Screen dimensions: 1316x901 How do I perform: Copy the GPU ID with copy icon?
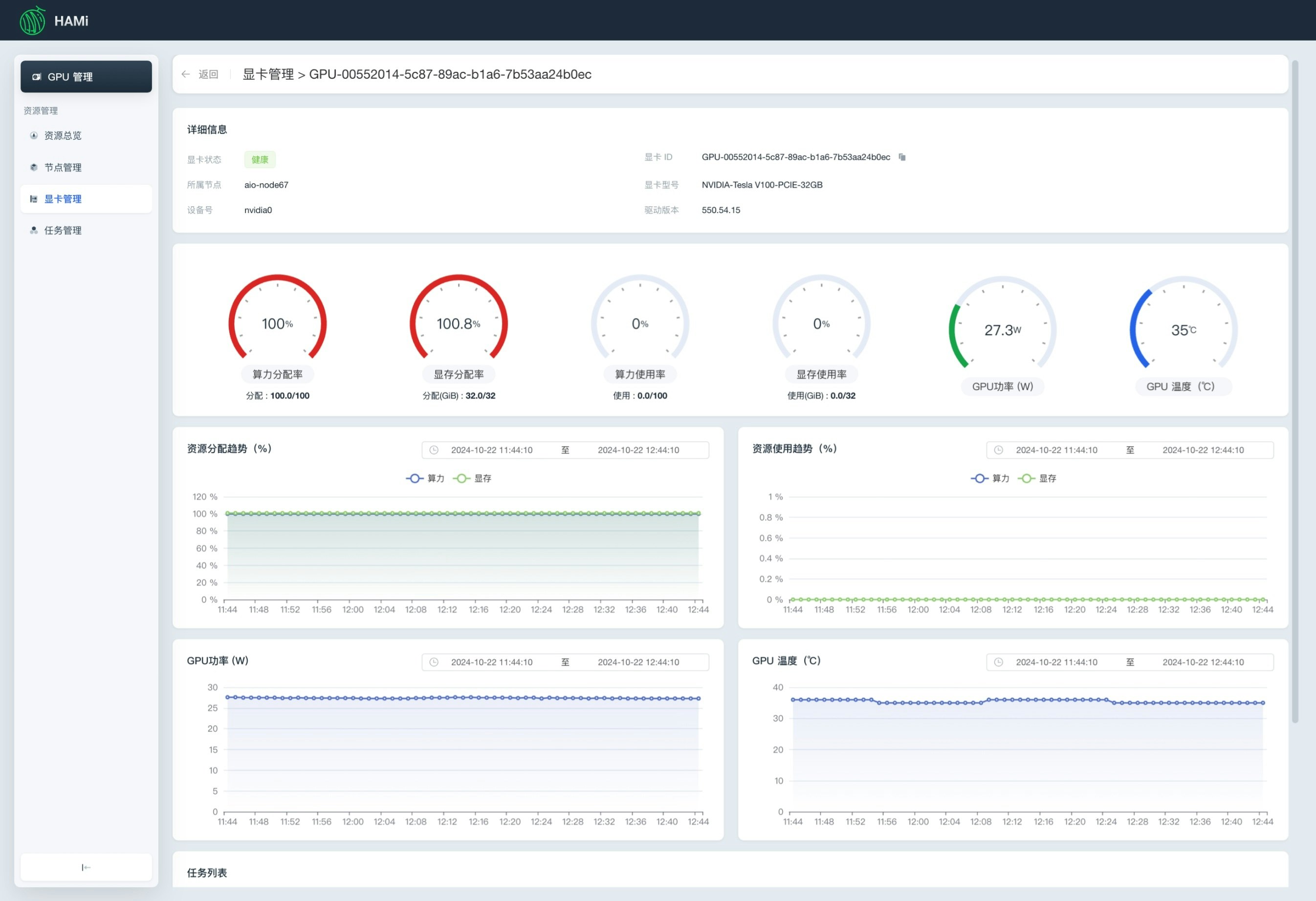(x=902, y=157)
